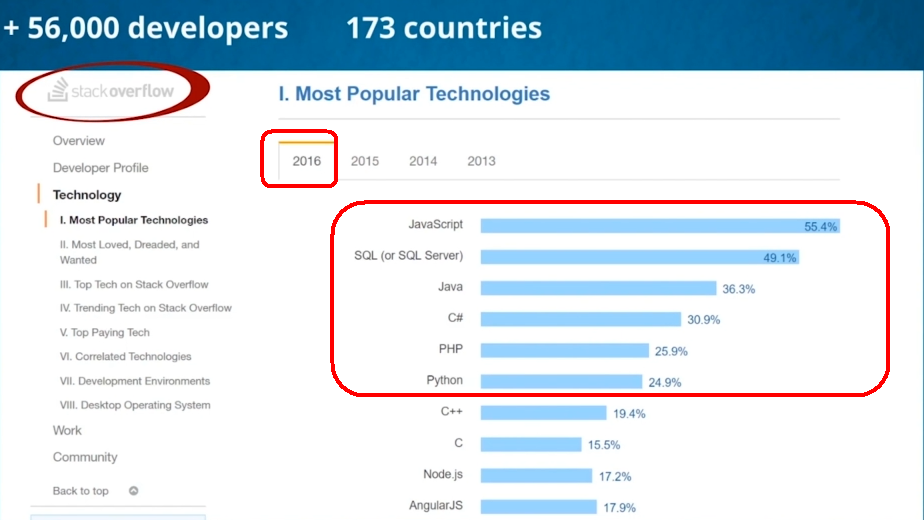Click the C++ bar in chart
Viewport: 924px width, 520px height.
coord(543,413)
